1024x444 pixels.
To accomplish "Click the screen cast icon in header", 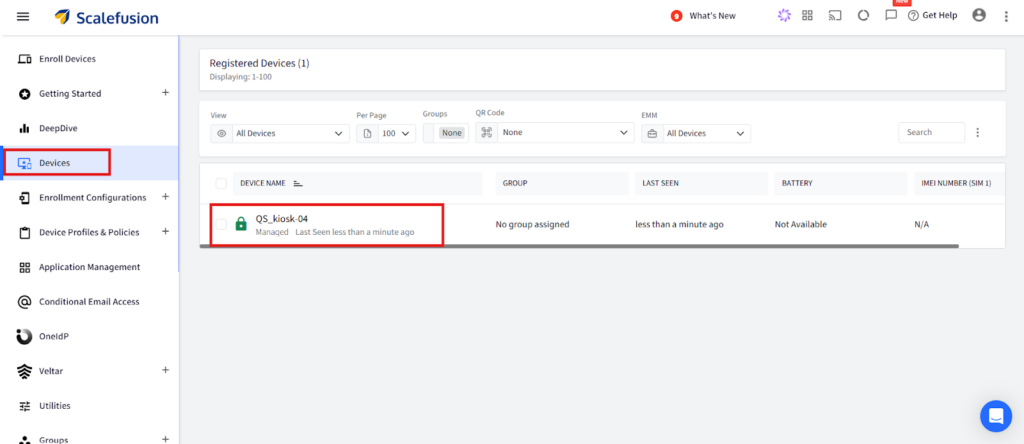I will pos(835,16).
